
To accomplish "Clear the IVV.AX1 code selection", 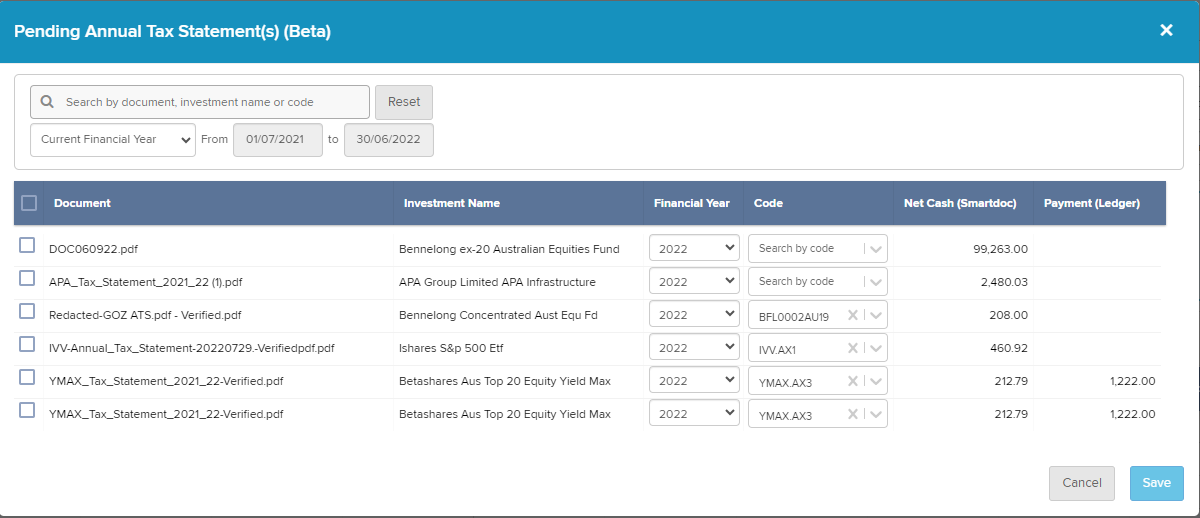I will point(853,348).
